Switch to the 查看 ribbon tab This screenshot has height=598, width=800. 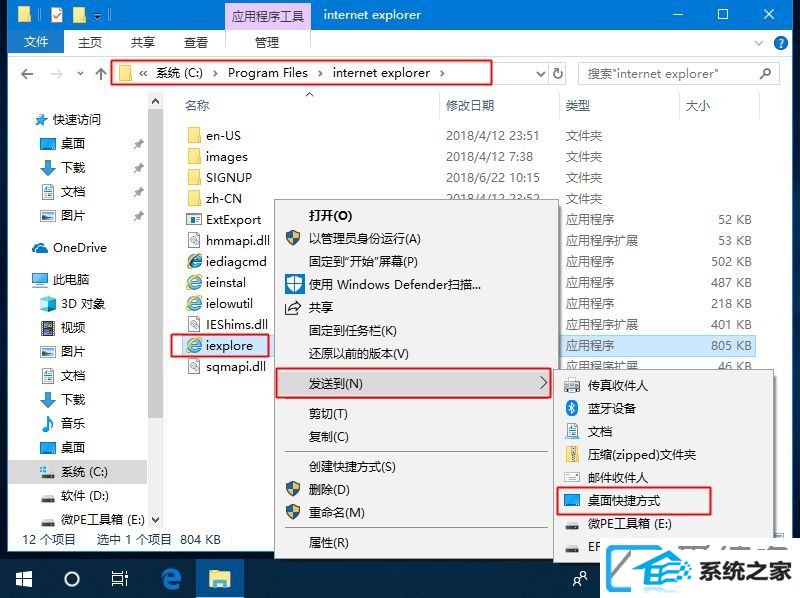196,42
